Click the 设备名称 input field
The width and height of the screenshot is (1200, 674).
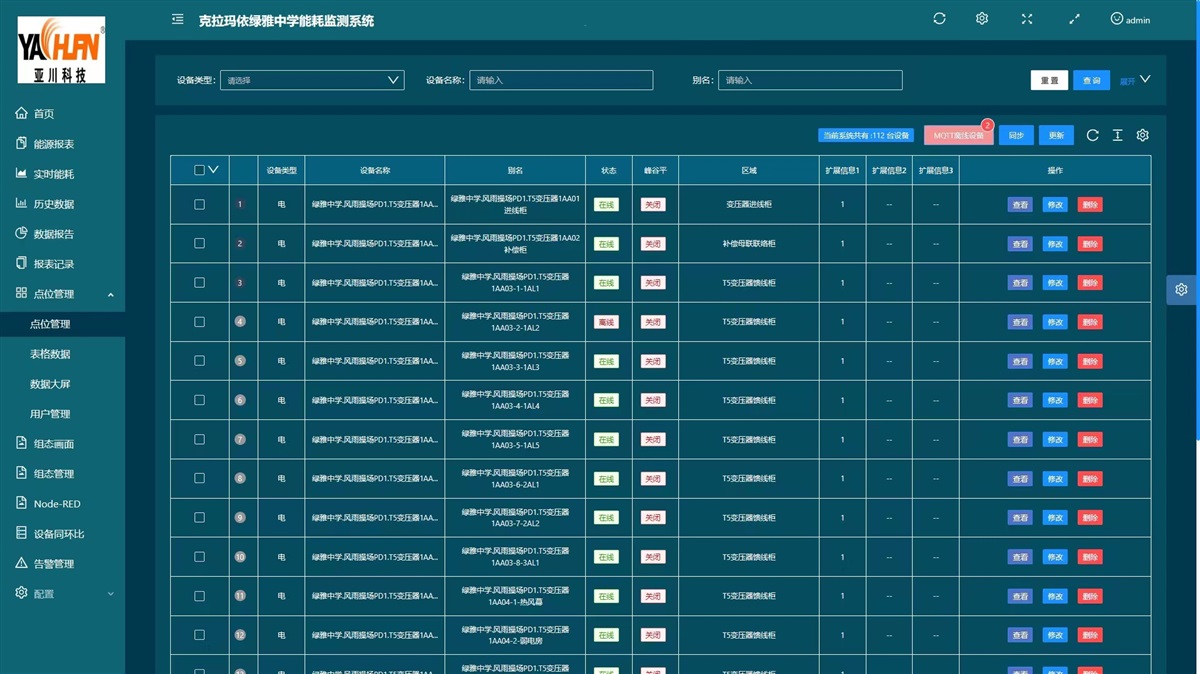[x=561, y=81]
